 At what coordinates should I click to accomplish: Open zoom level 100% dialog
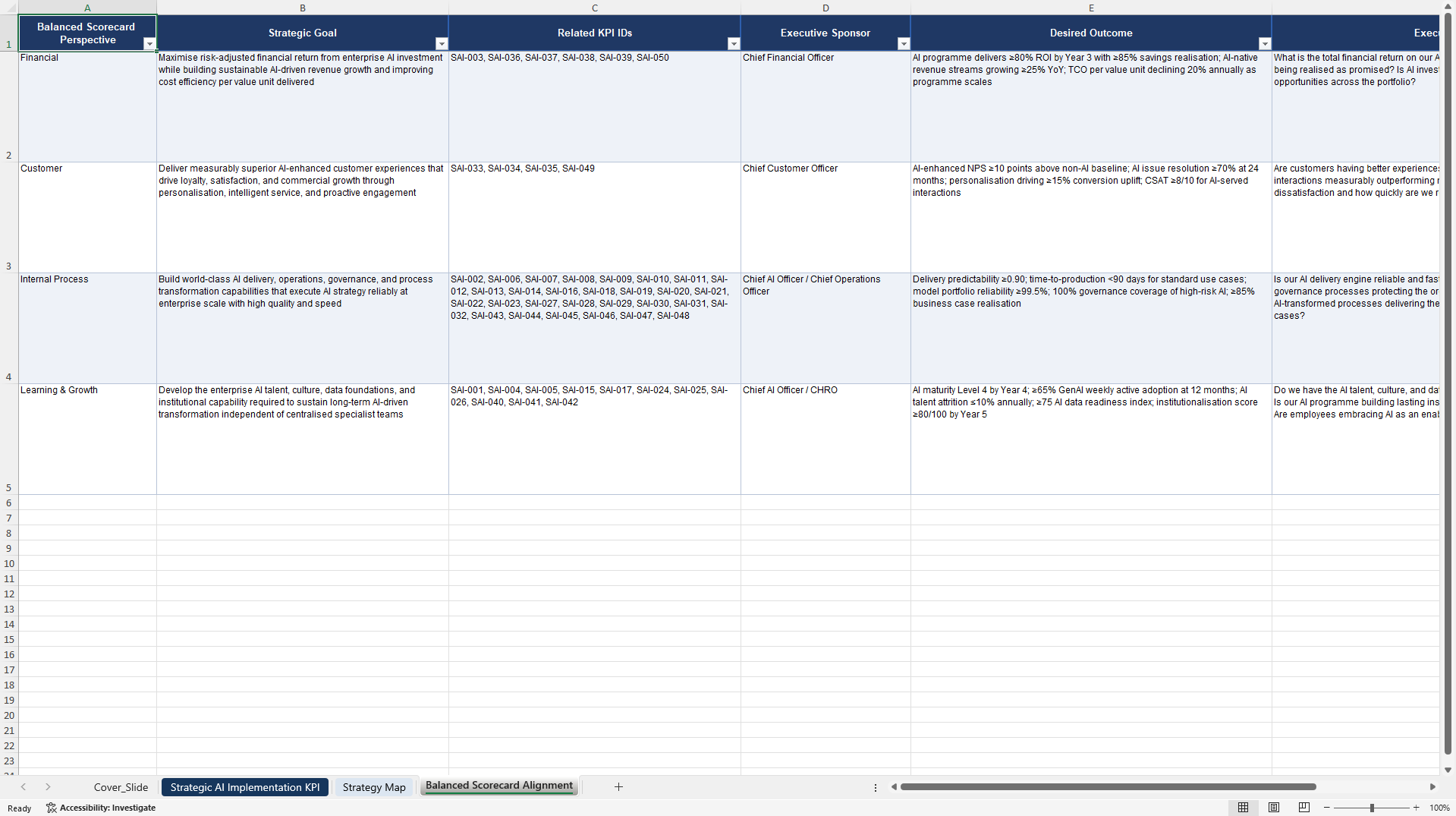point(1439,808)
